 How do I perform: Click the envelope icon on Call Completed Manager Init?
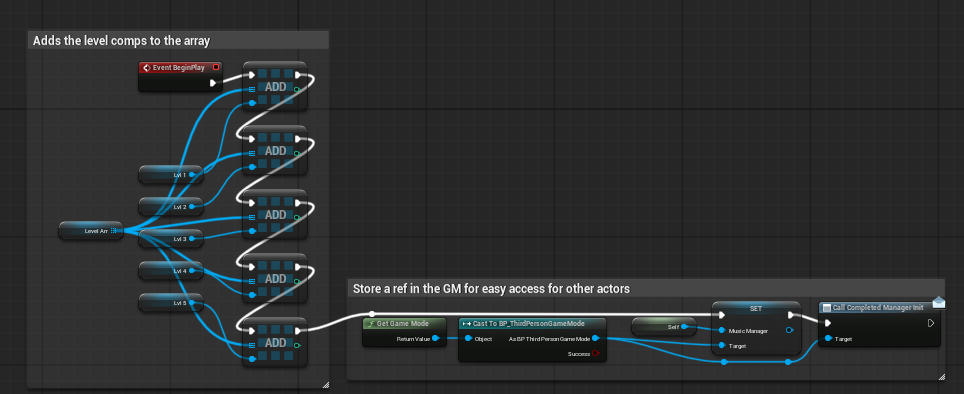[938, 301]
